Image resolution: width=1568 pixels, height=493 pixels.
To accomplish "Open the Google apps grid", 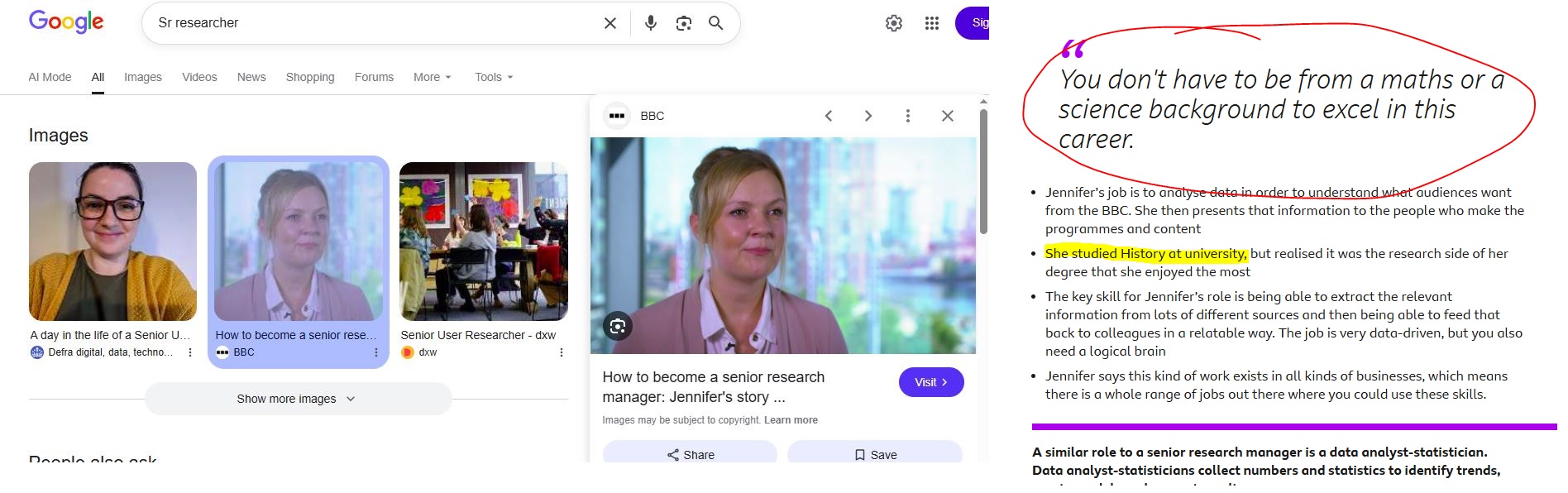I will (932, 23).
